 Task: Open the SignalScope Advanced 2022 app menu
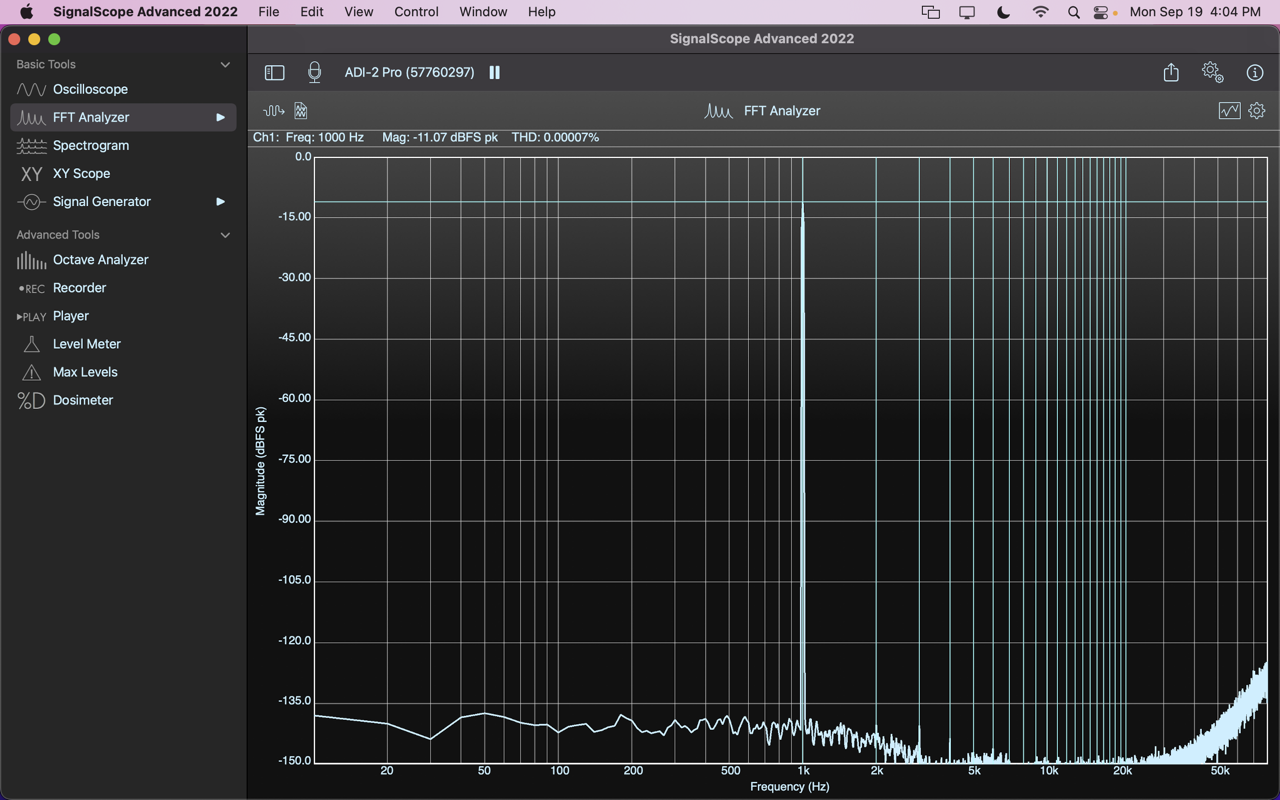[x=145, y=12]
